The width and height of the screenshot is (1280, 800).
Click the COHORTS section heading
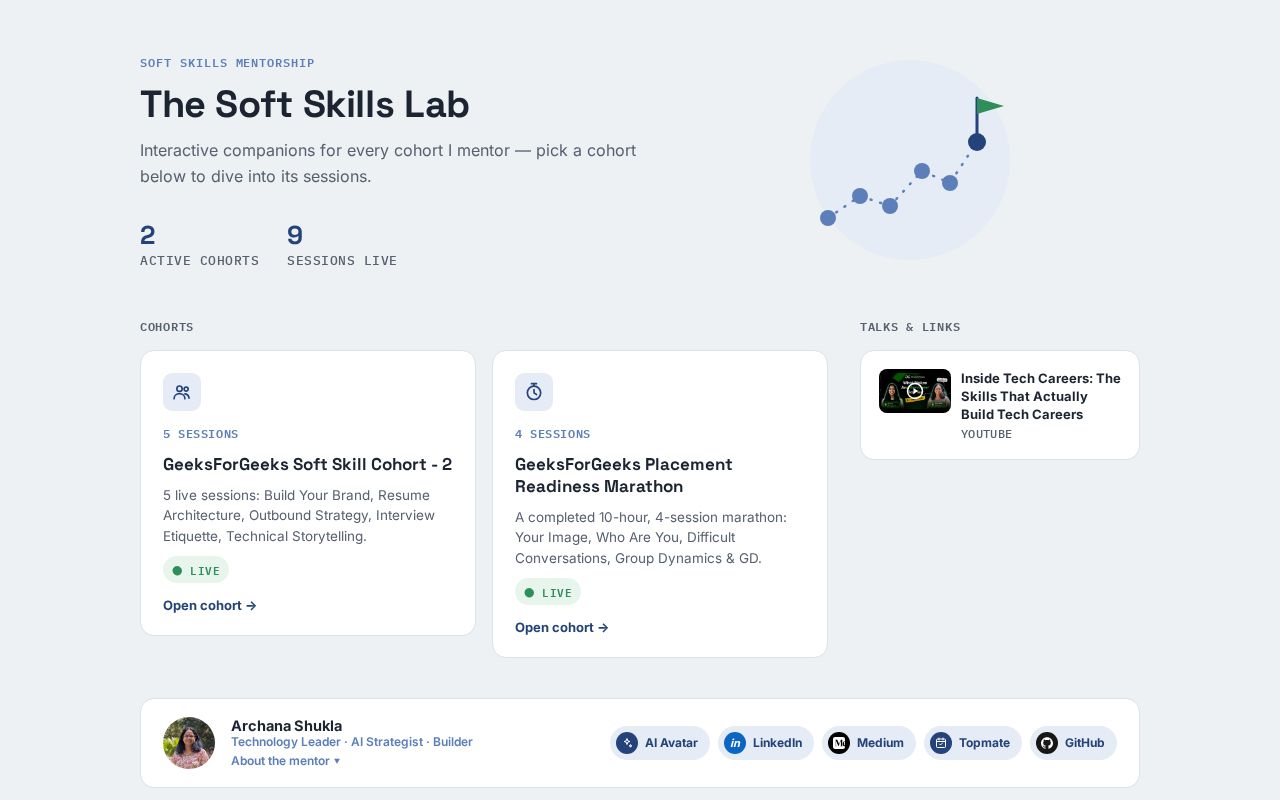(167, 327)
